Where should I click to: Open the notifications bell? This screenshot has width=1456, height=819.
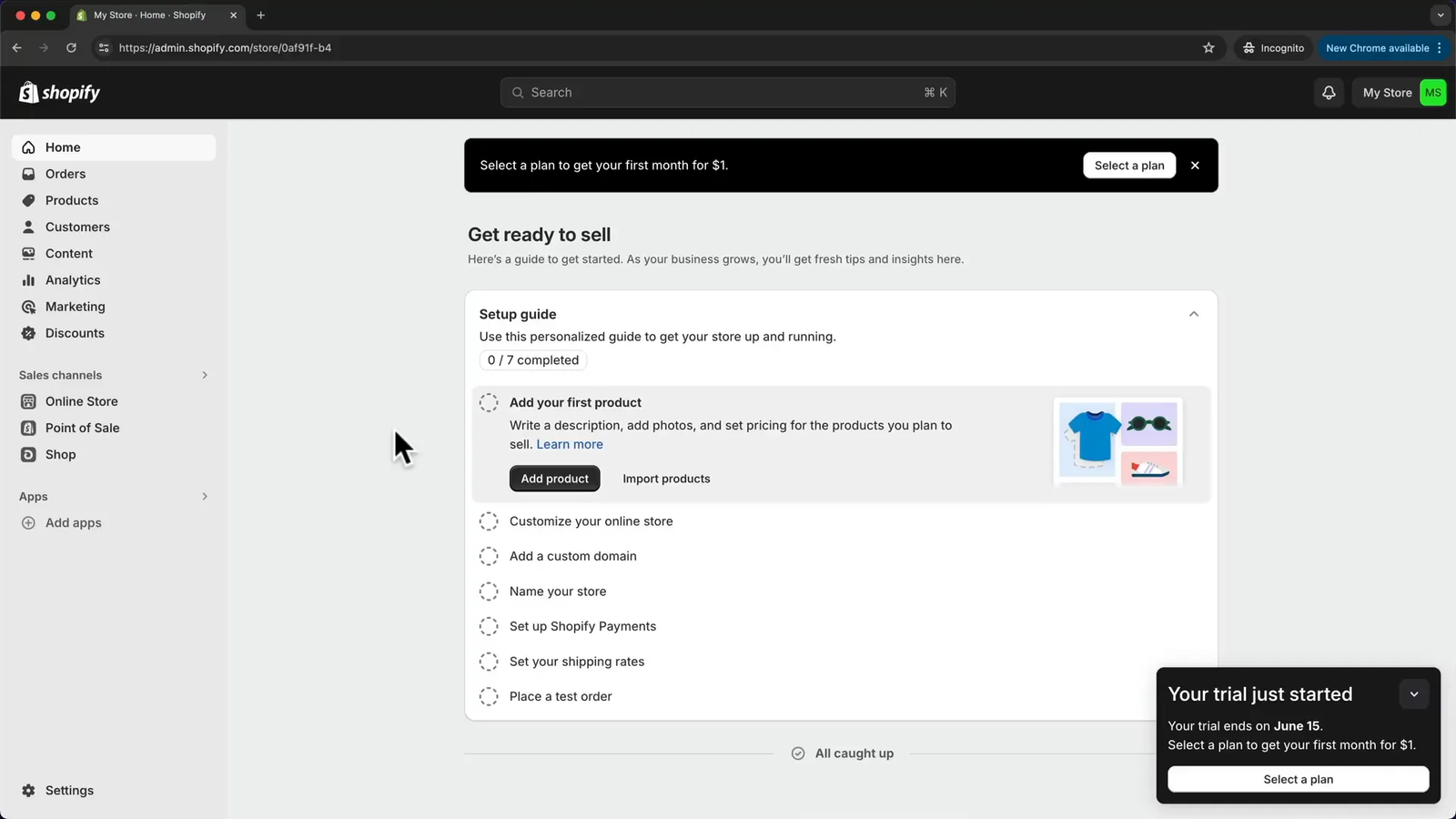click(1329, 93)
